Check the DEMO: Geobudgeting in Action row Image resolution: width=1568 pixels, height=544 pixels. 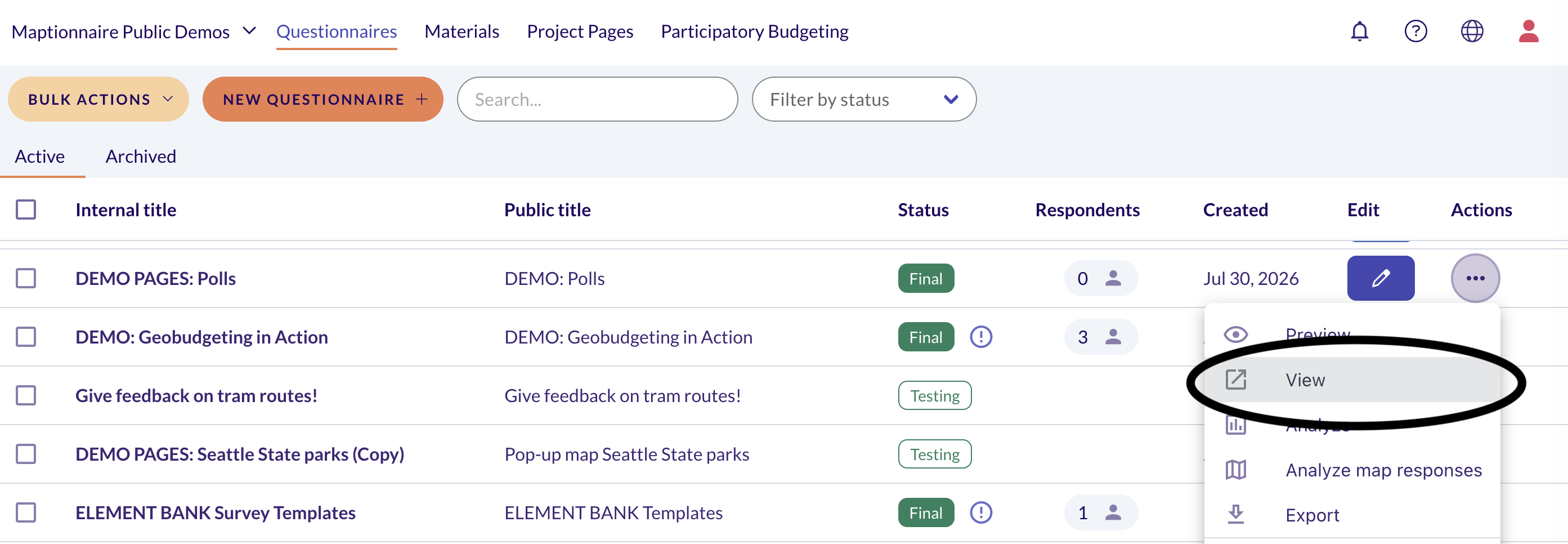[25, 337]
